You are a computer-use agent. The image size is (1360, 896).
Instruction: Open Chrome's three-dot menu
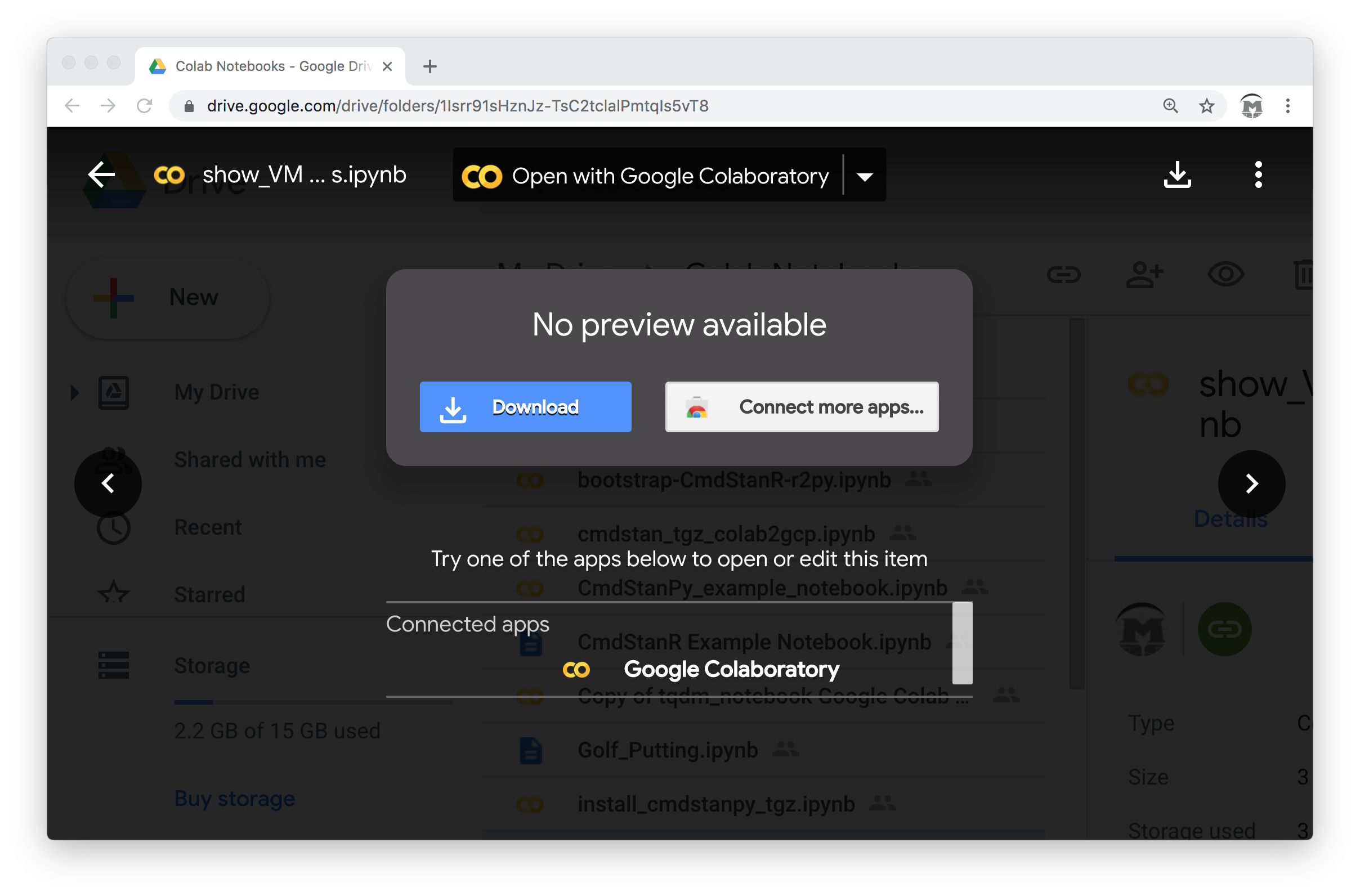(1287, 106)
